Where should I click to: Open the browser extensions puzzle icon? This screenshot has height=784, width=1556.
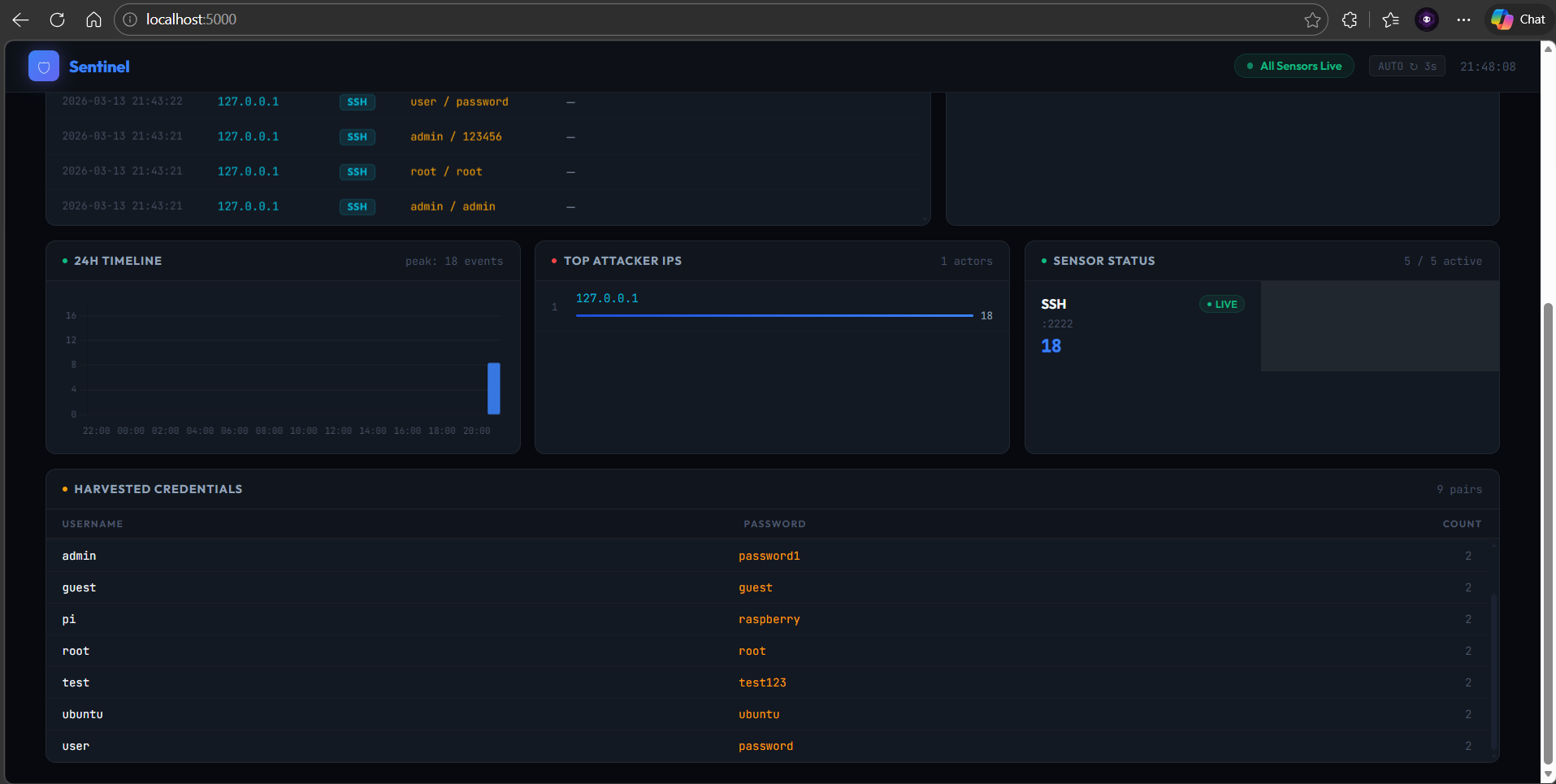pos(1350,19)
